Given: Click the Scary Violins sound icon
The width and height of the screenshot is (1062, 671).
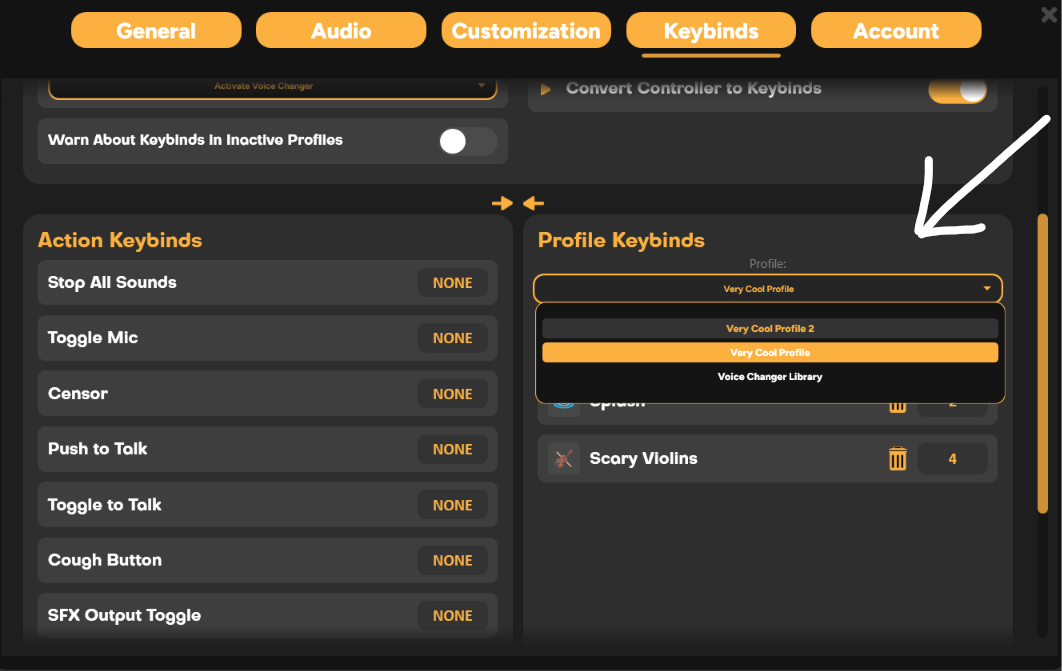Looking at the screenshot, I should point(564,458).
